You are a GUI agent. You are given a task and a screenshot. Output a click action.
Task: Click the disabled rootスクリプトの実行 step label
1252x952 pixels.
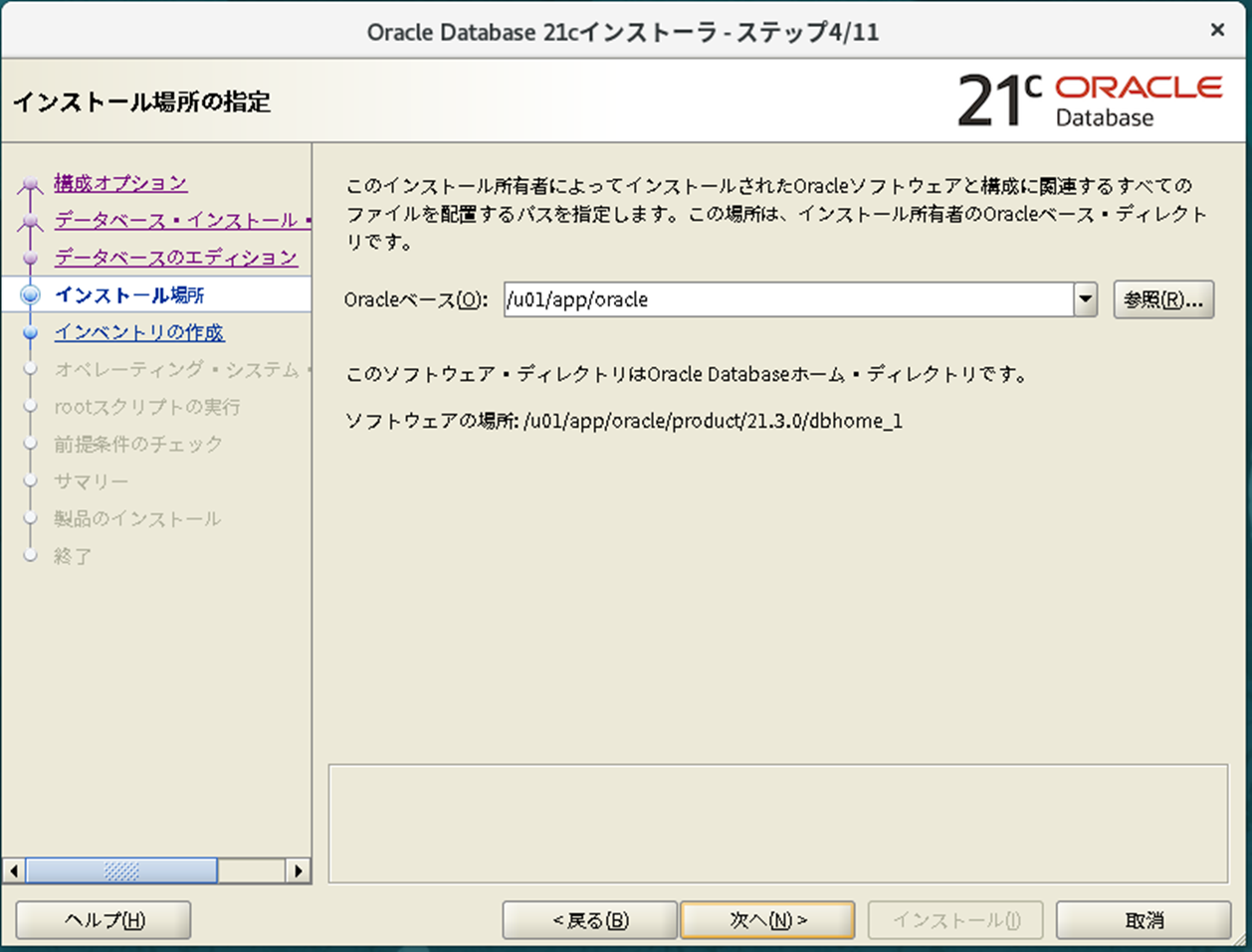(x=147, y=407)
